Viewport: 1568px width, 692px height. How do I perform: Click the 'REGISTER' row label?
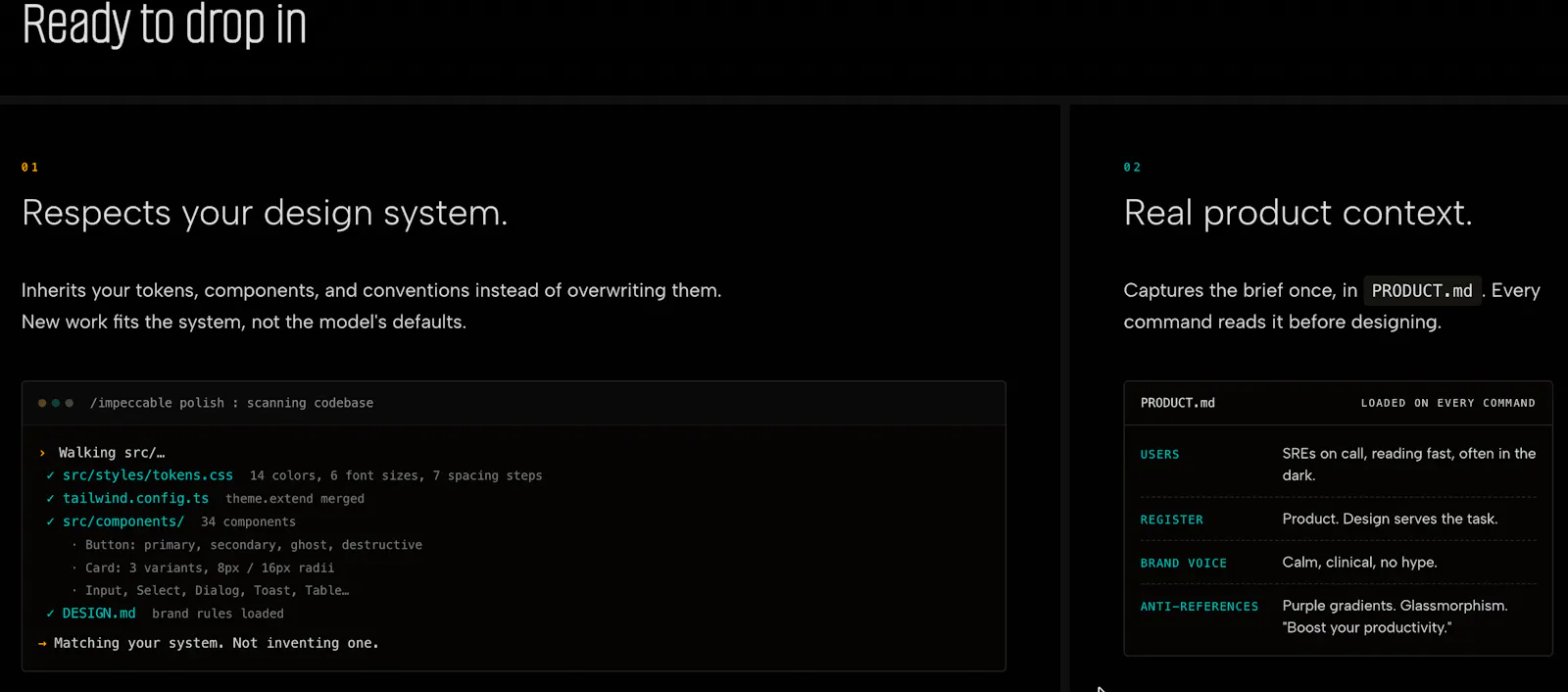click(x=1171, y=519)
